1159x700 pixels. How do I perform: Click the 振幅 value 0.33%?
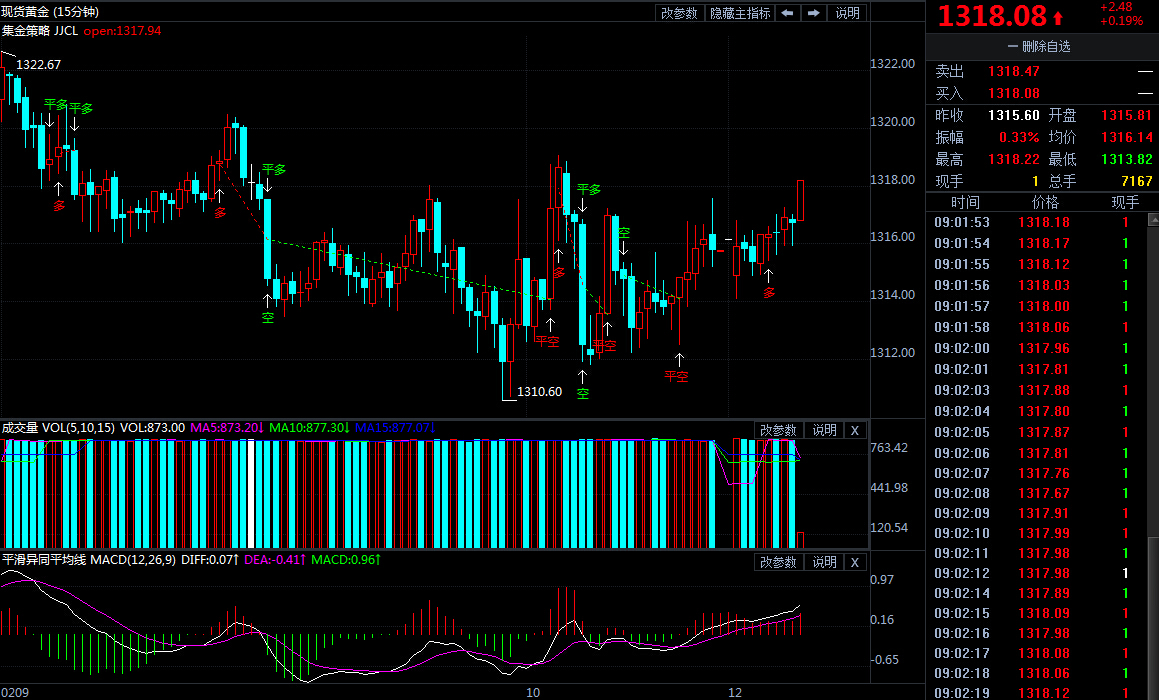pos(1019,137)
